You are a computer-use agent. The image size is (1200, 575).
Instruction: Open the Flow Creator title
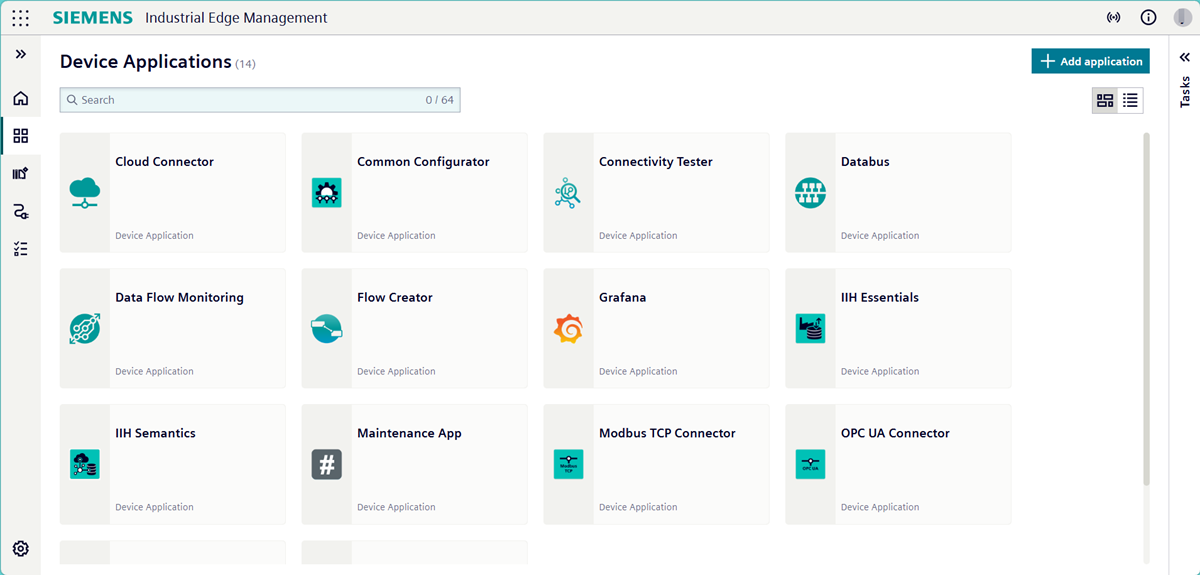(x=395, y=298)
